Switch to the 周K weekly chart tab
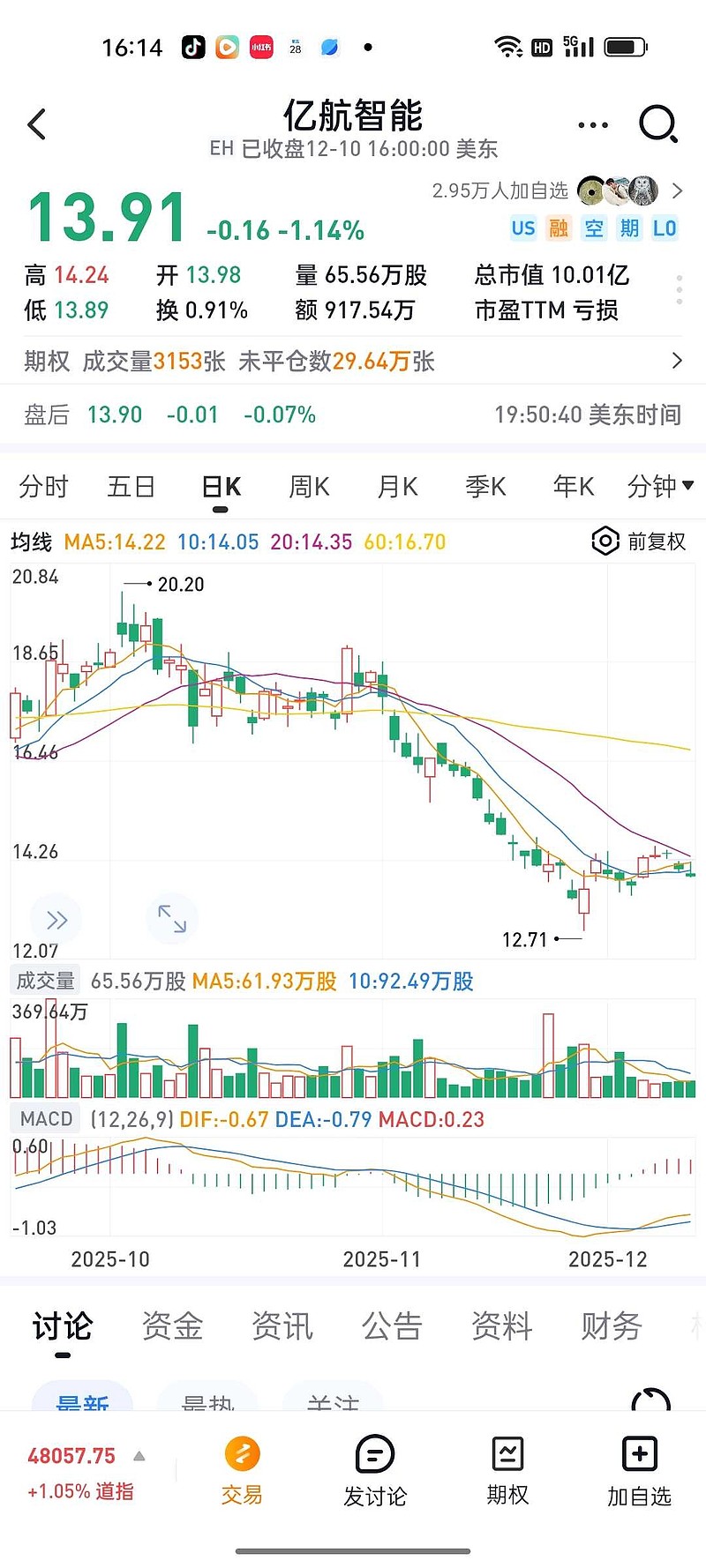 coord(309,487)
